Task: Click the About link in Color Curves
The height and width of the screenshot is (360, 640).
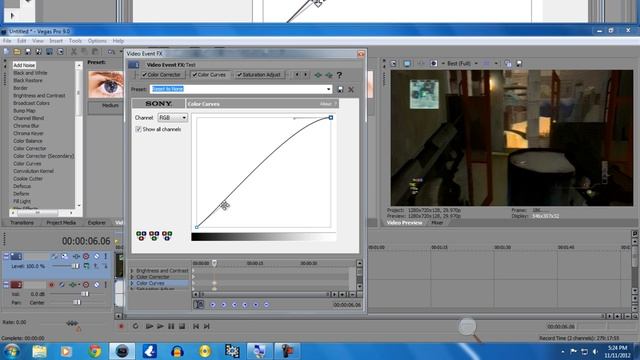Action: point(325,104)
